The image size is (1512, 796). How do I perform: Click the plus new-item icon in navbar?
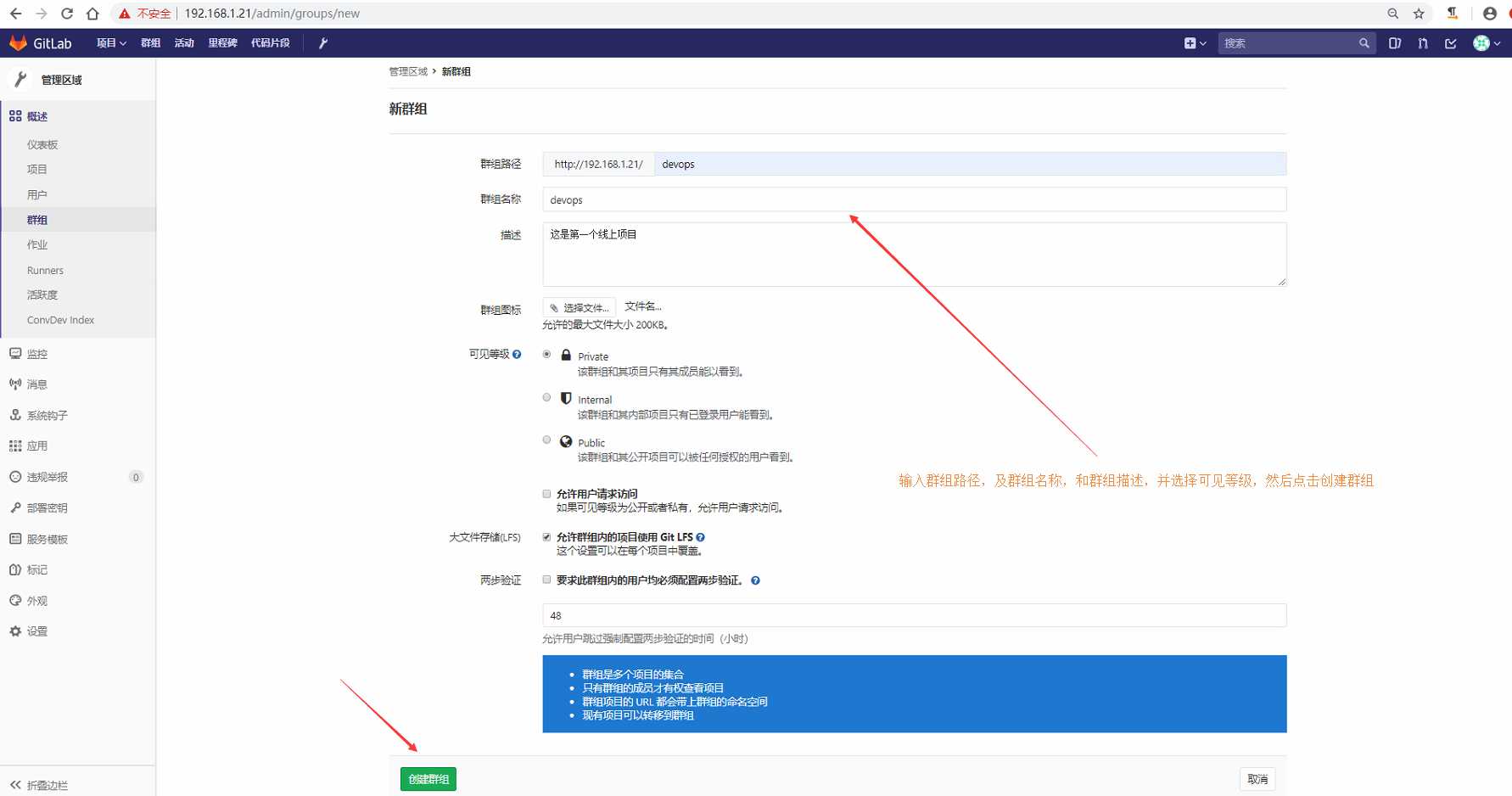coord(1190,43)
